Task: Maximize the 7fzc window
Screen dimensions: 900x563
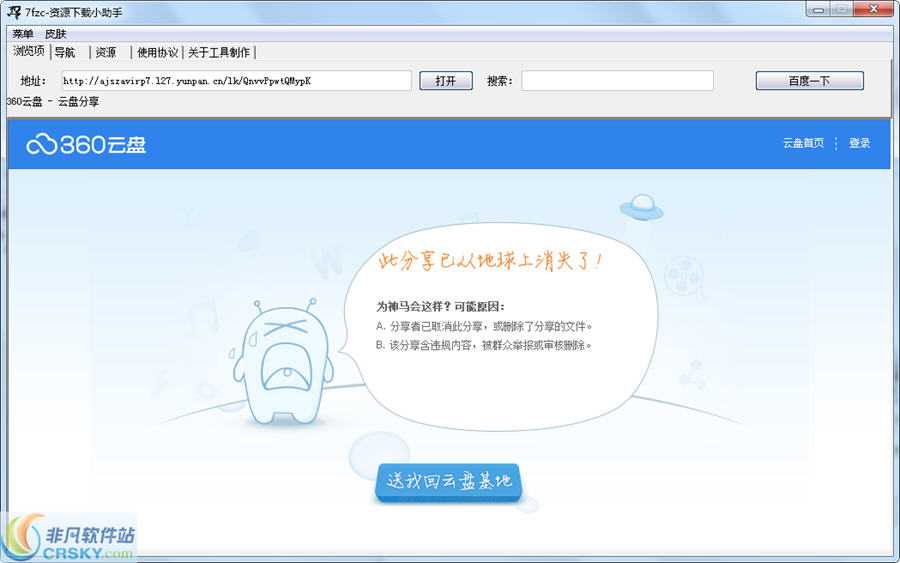Action: point(841,9)
